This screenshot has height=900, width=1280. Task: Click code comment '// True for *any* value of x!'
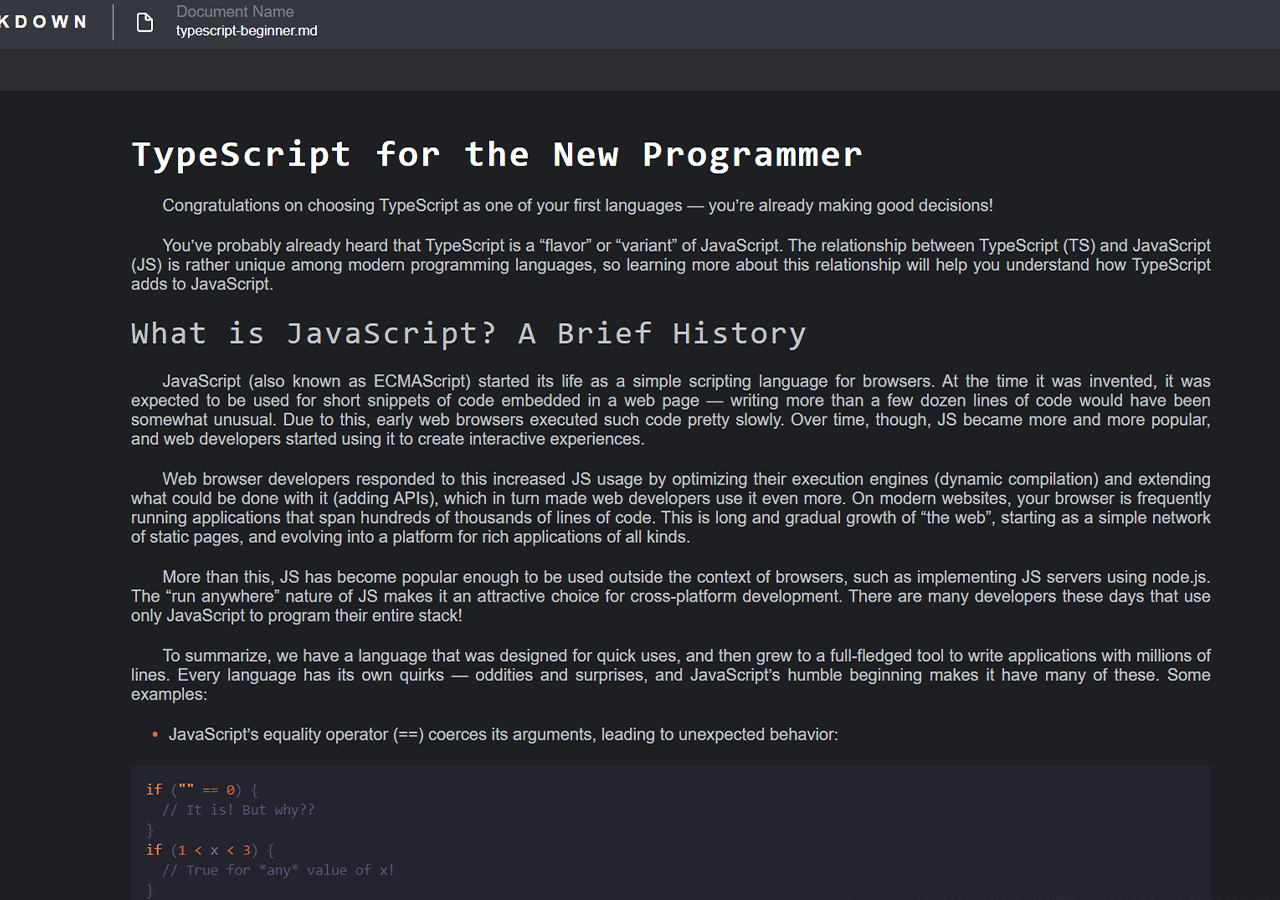tap(278, 870)
